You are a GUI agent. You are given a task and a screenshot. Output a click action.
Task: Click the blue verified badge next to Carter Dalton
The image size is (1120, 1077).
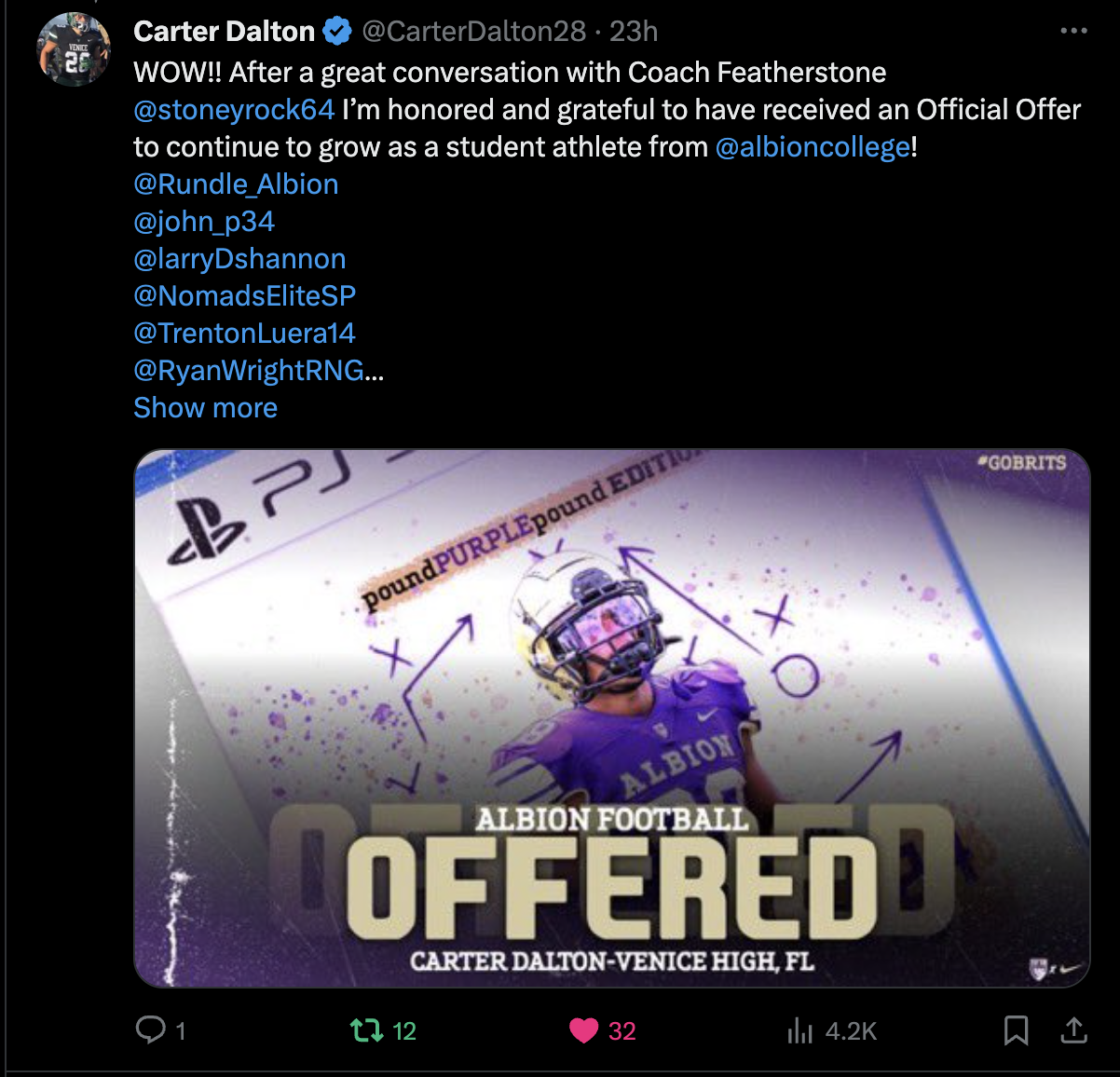click(x=336, y=32)
